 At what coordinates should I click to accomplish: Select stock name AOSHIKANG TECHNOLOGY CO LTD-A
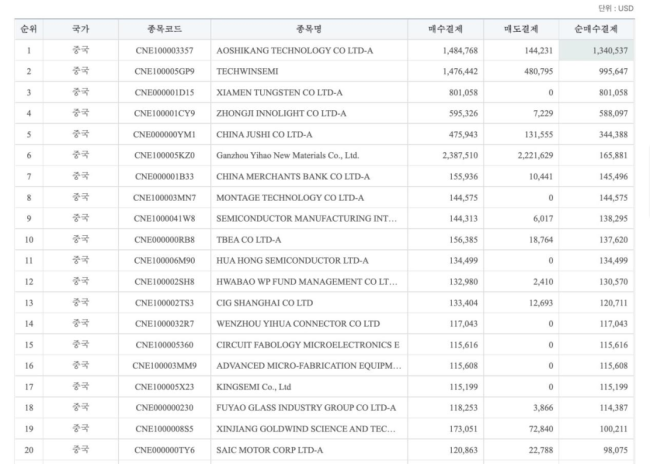coord(309,51)
